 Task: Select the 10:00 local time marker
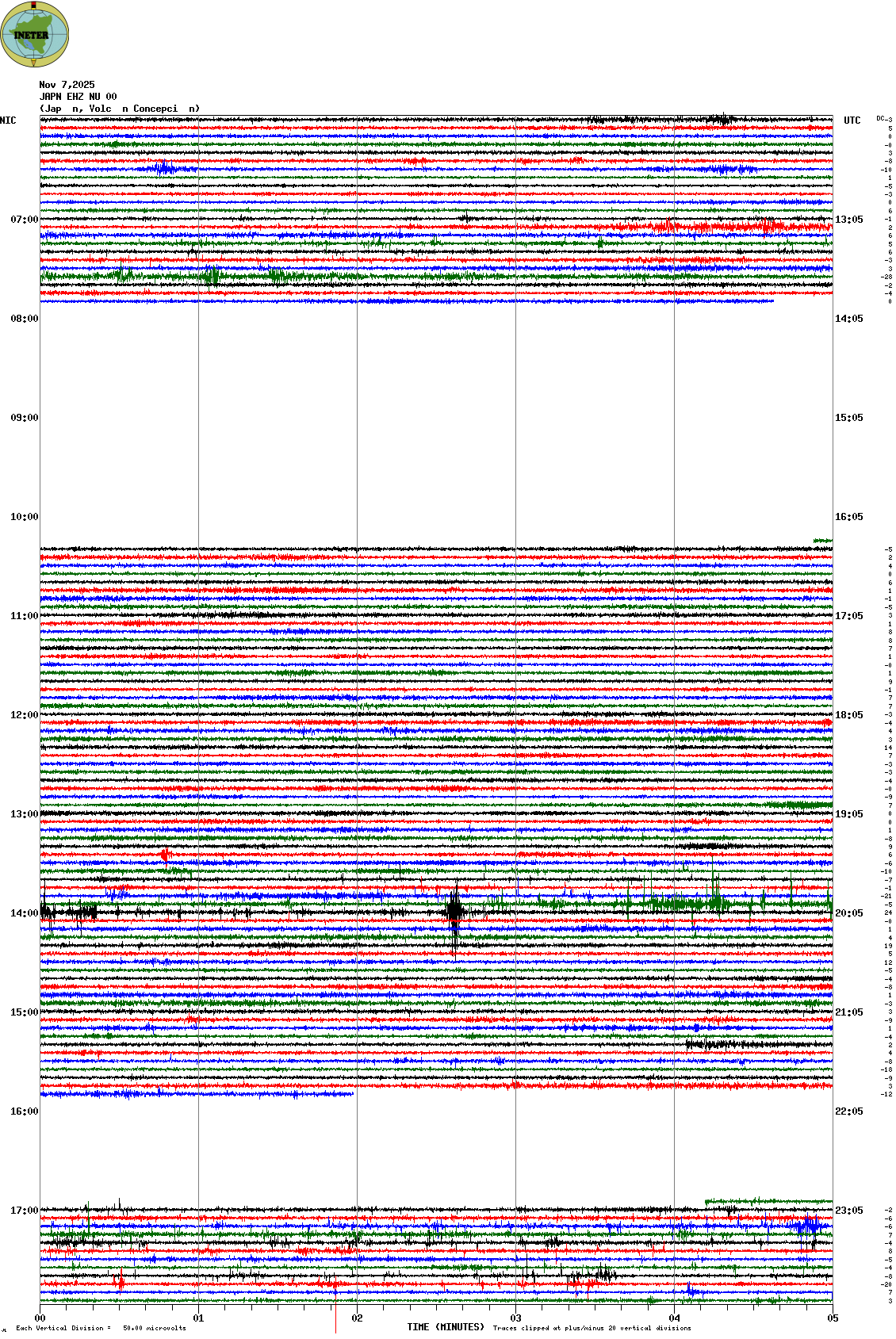24,517
